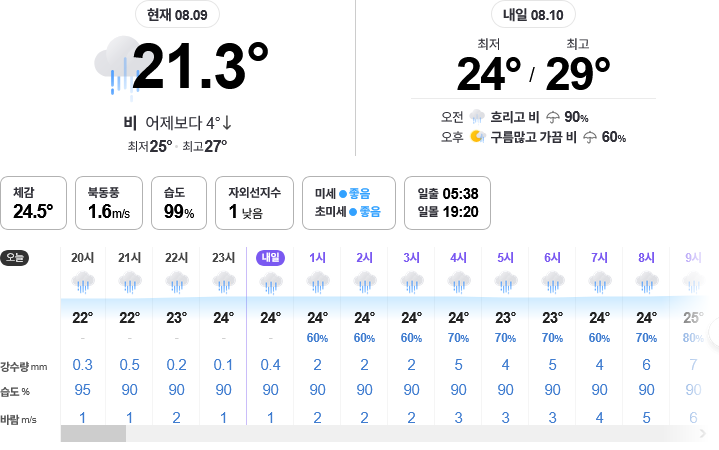Image resolution: width=719 pixels, height=450 pixels.
Task: Open the 일출 05:38 일몰 19:20 card
Action: point(447,203)
